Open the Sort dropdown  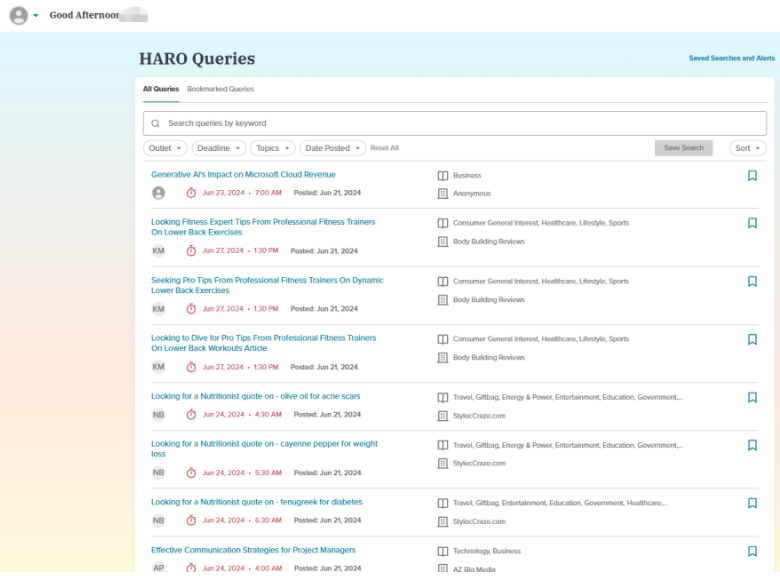(x=748, y=148)
